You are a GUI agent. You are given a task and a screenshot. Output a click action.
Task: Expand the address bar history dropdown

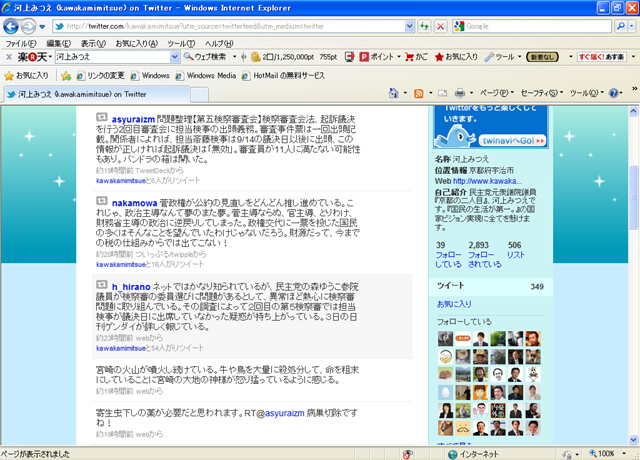click(409, 26)
